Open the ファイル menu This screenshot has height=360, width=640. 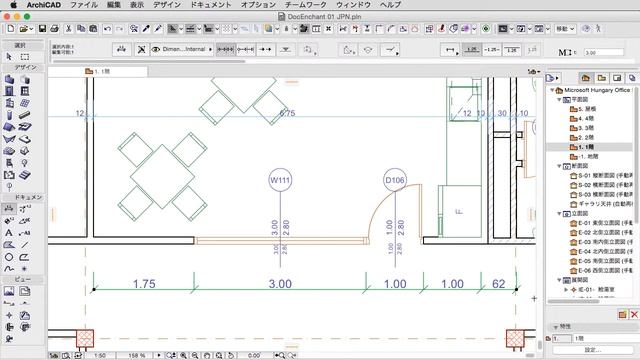coord(84,5)
